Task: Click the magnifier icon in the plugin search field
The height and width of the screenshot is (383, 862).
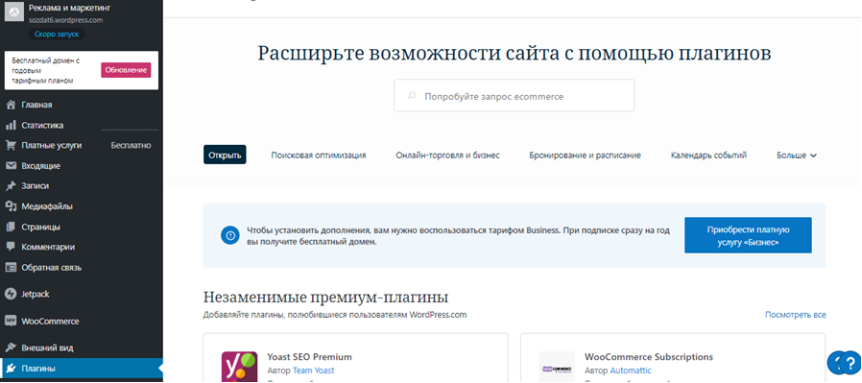Action: tap(411, 96)
